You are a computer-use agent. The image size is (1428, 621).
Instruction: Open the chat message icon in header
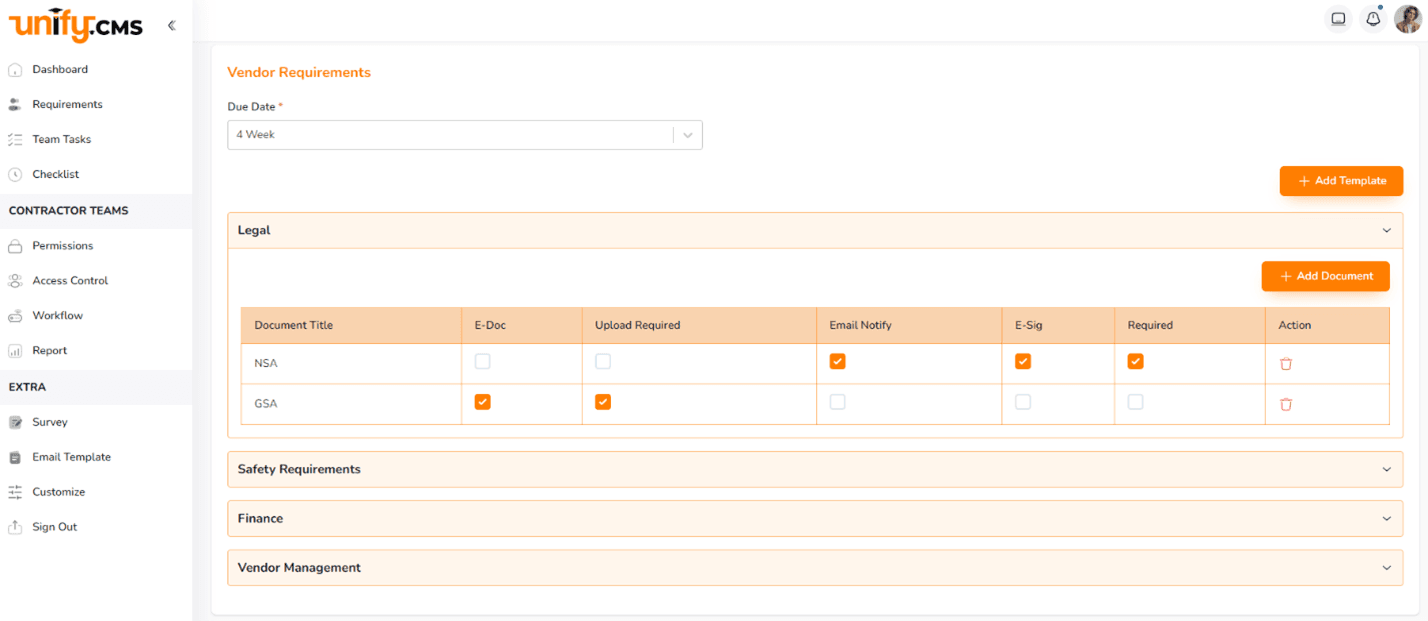tap(1338, 19)
